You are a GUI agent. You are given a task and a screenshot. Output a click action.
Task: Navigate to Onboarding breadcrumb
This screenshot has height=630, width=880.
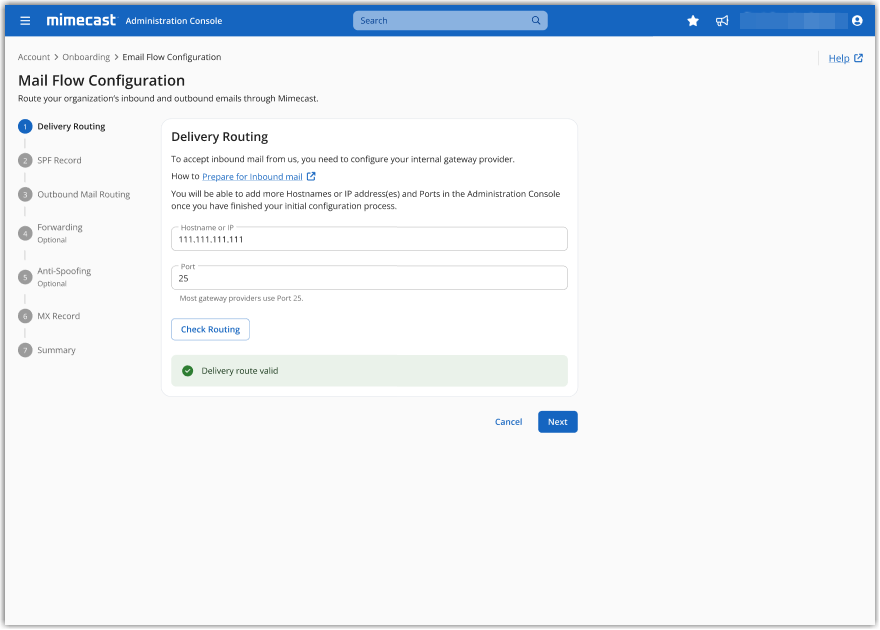(x=86, y=57)
